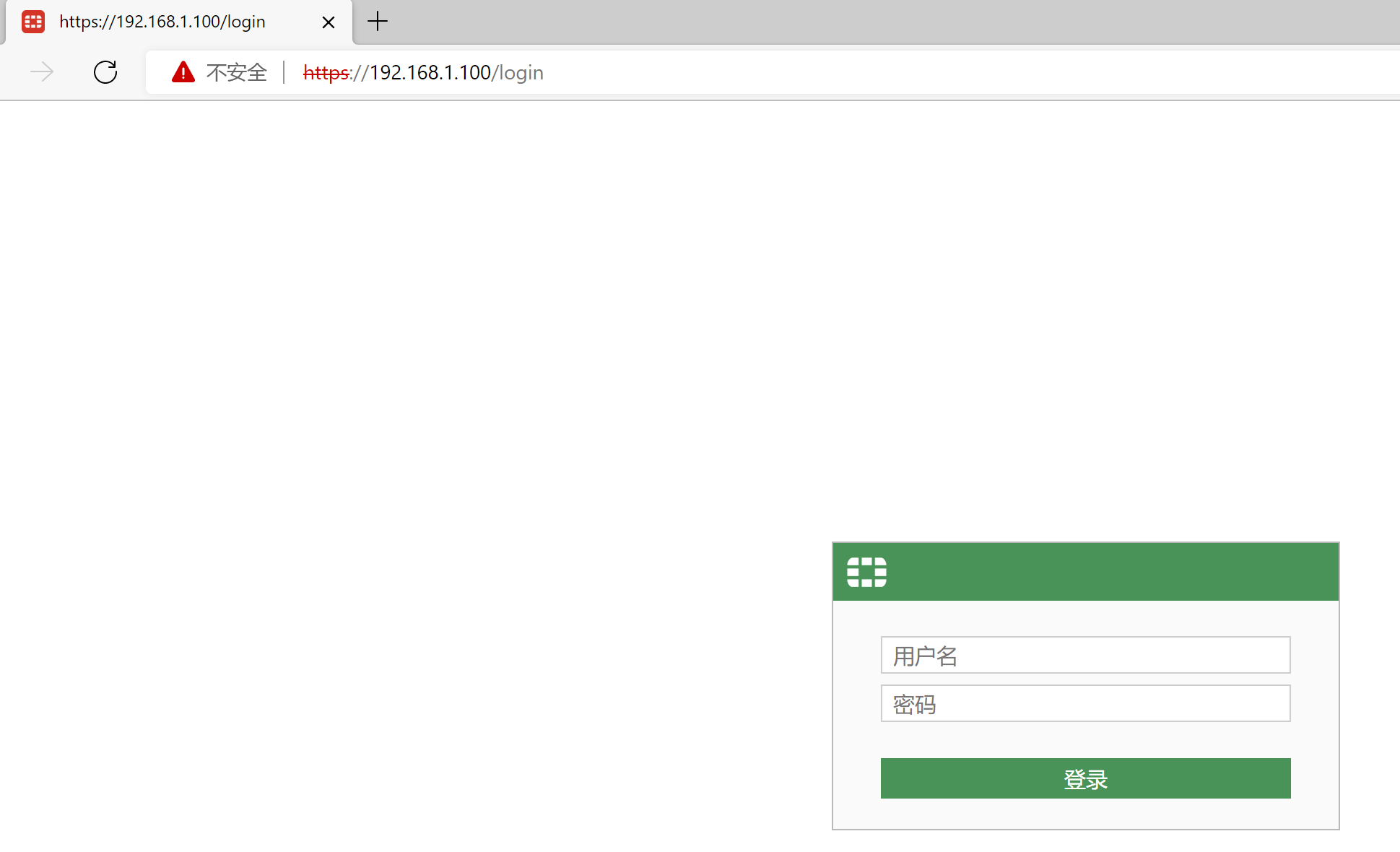Focus the 用户名 username field

[x=1085, y=656]
